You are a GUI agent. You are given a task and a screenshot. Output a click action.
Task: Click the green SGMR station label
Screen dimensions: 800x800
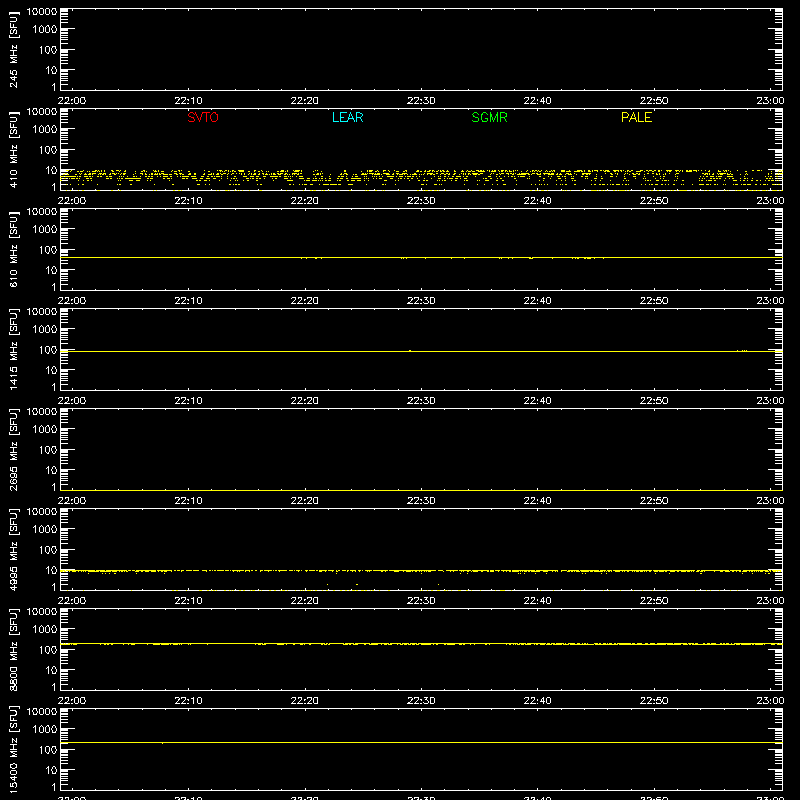pos(489,117)
